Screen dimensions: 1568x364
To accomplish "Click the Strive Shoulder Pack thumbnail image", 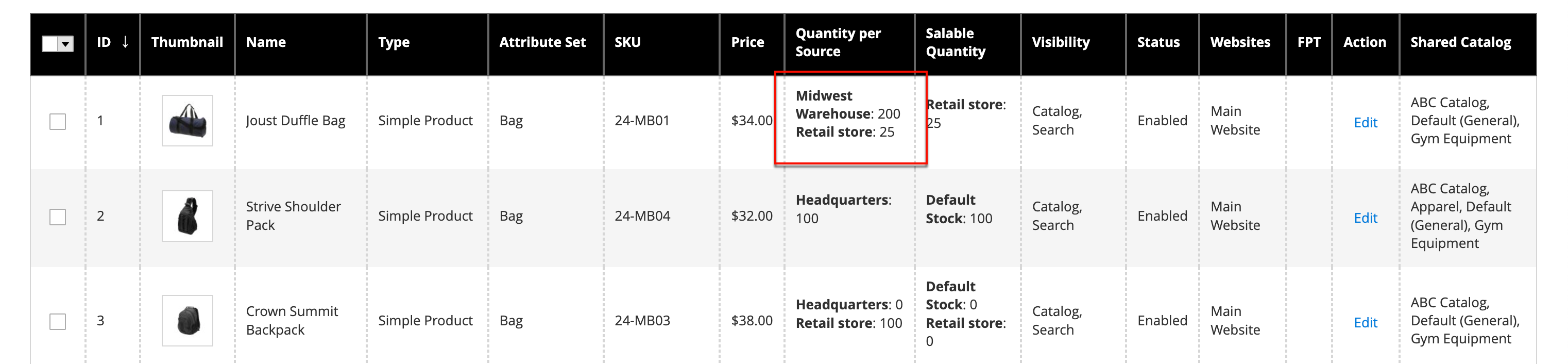I will pos(187,216).
